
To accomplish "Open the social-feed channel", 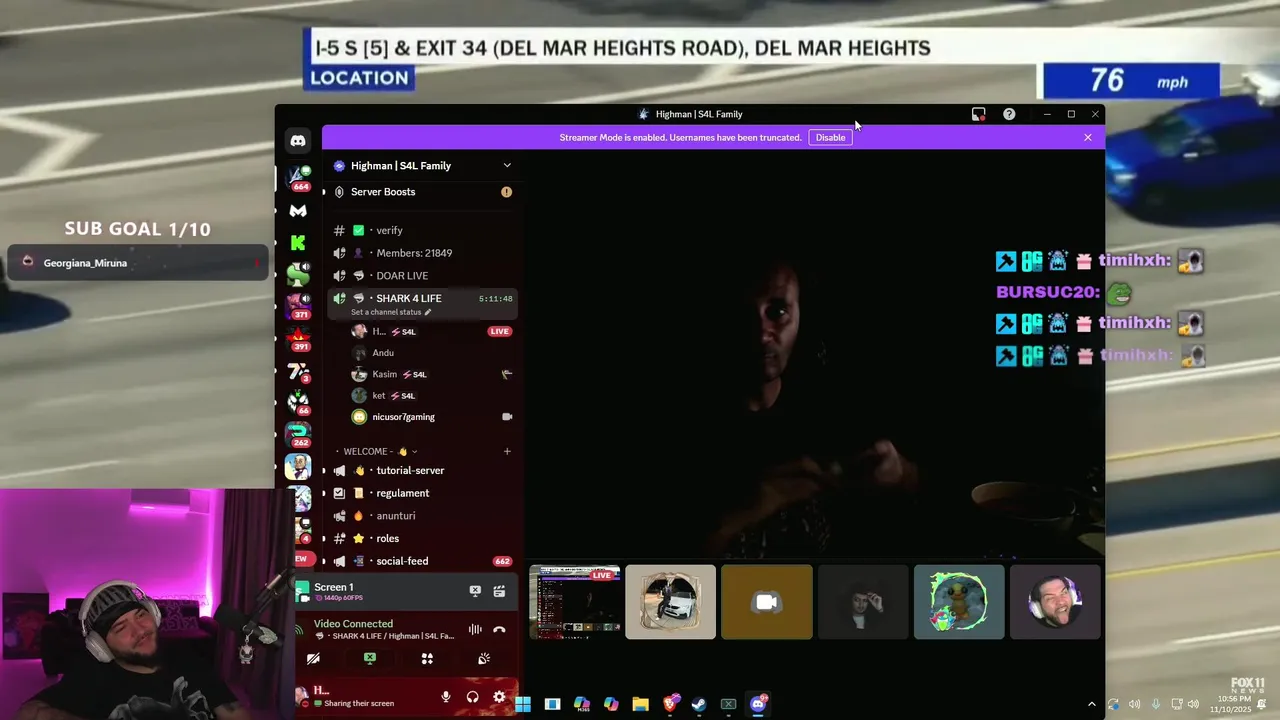I will (422, 561).
